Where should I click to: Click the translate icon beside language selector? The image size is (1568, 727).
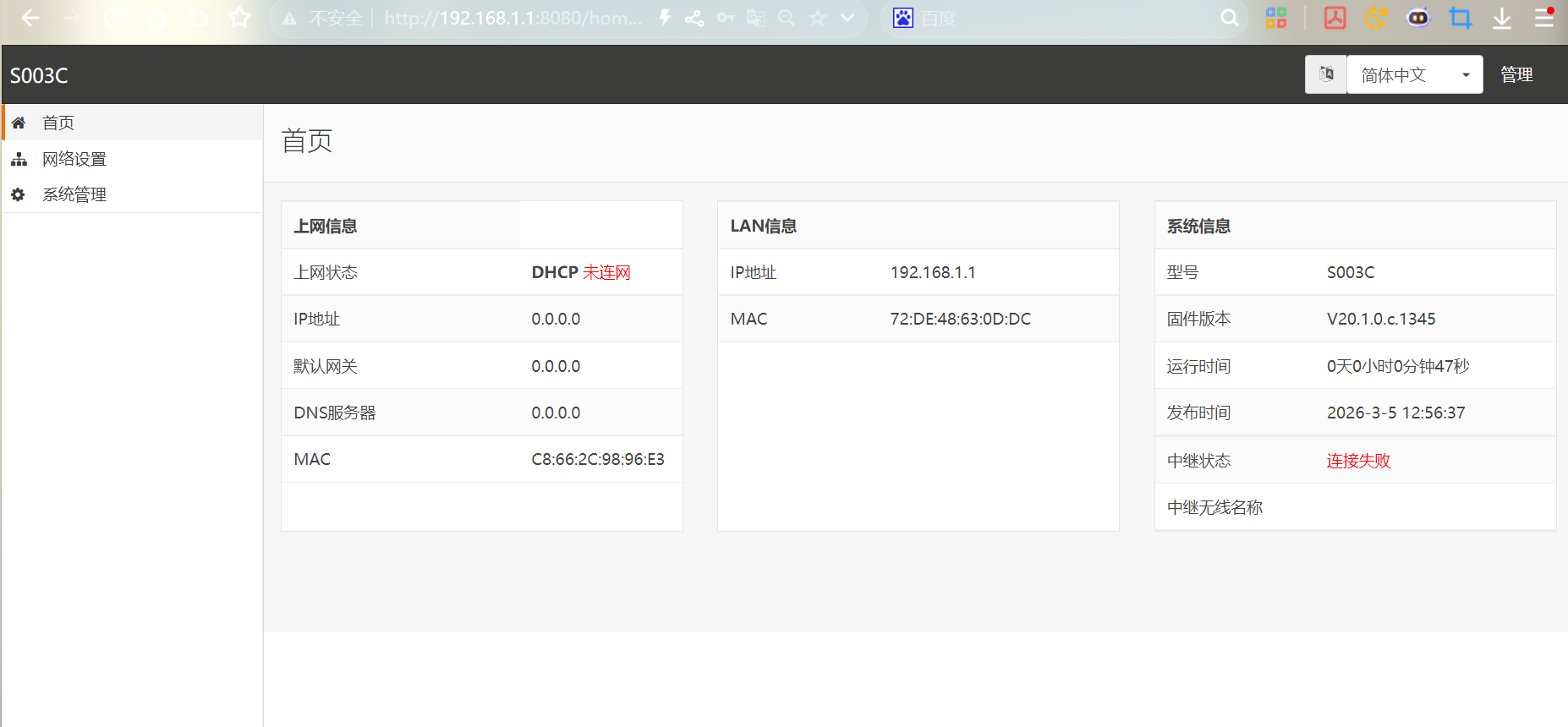[x=1326, y=74]
